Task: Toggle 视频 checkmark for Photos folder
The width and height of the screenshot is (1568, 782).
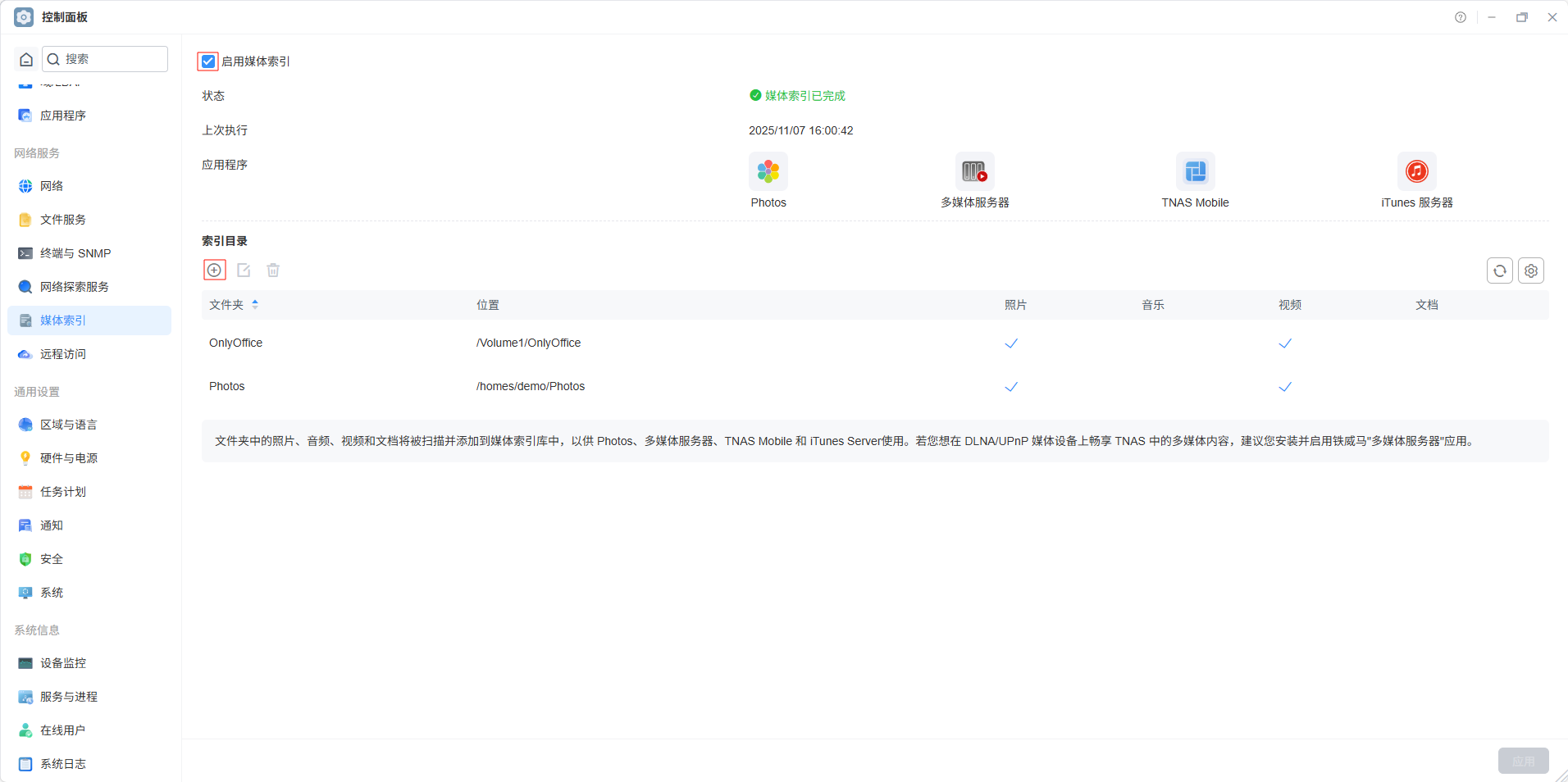Action: coord(1285,387)
